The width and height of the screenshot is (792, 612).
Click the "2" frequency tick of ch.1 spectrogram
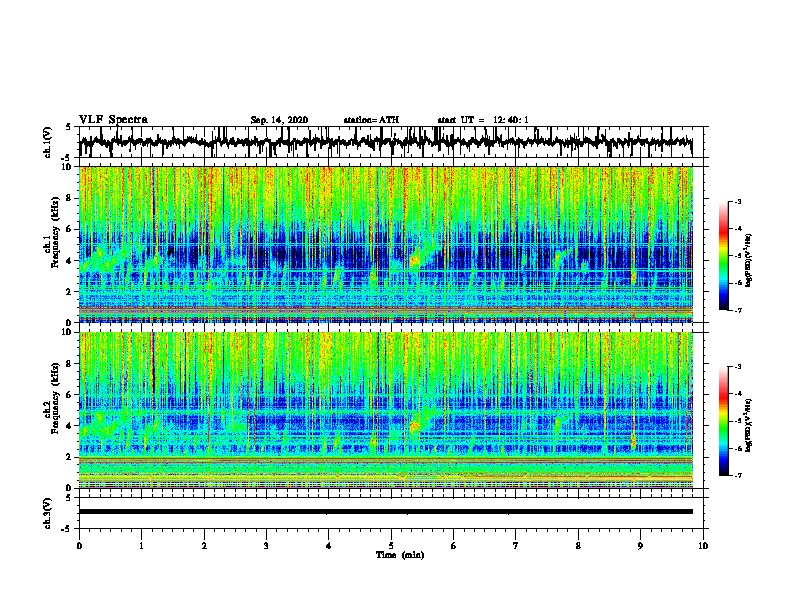(x=70, y=292)
